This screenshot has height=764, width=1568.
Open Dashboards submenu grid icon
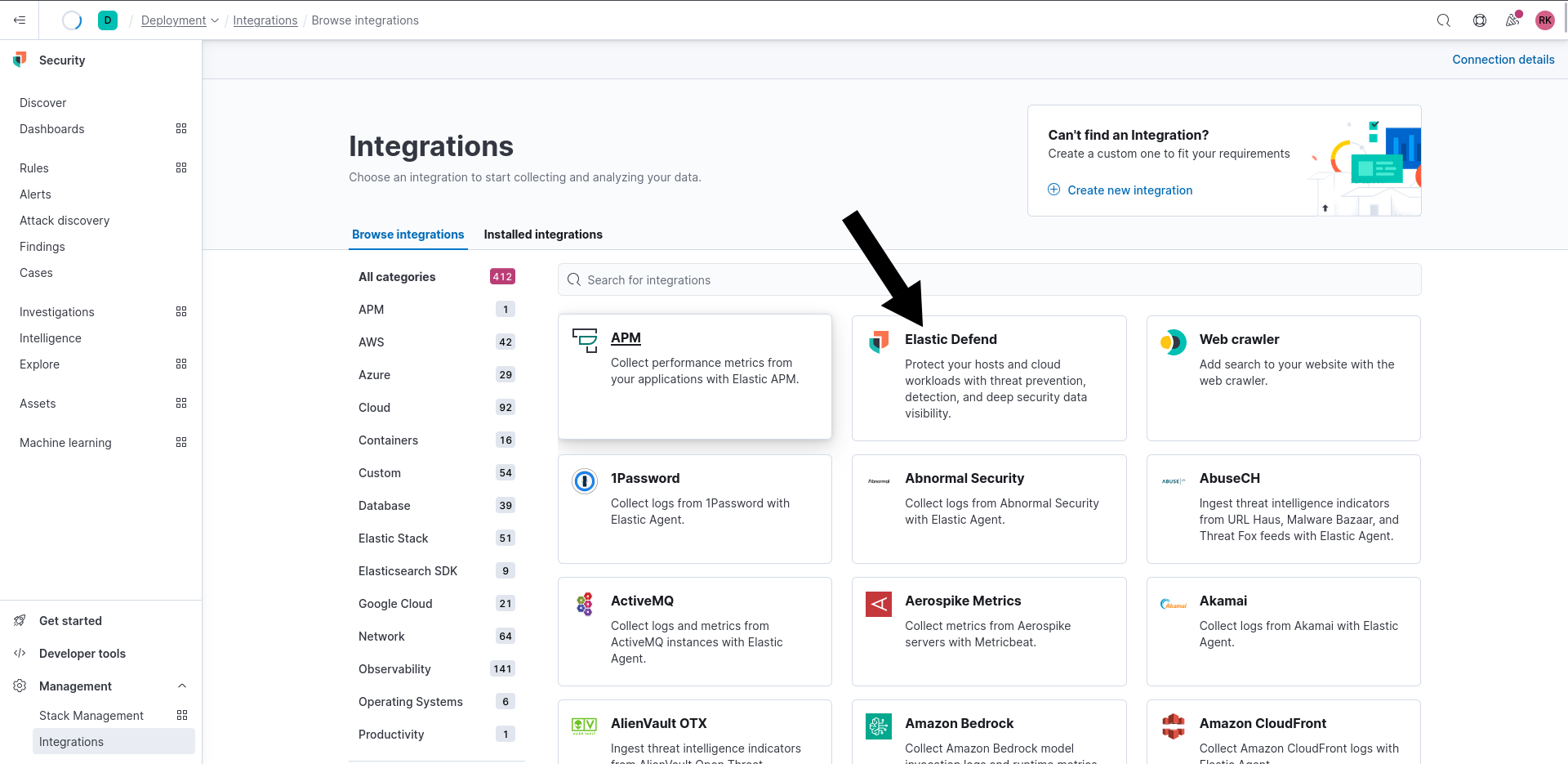(x=181, y=128)
